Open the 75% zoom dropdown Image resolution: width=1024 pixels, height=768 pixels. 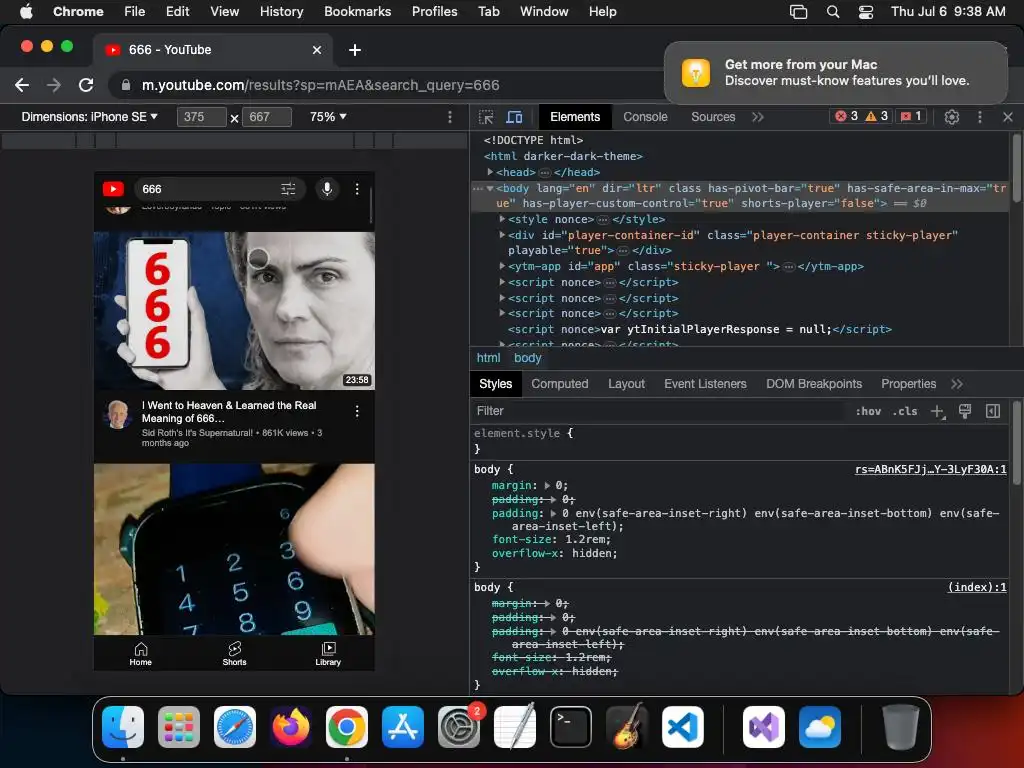click(x=328, y=117)
